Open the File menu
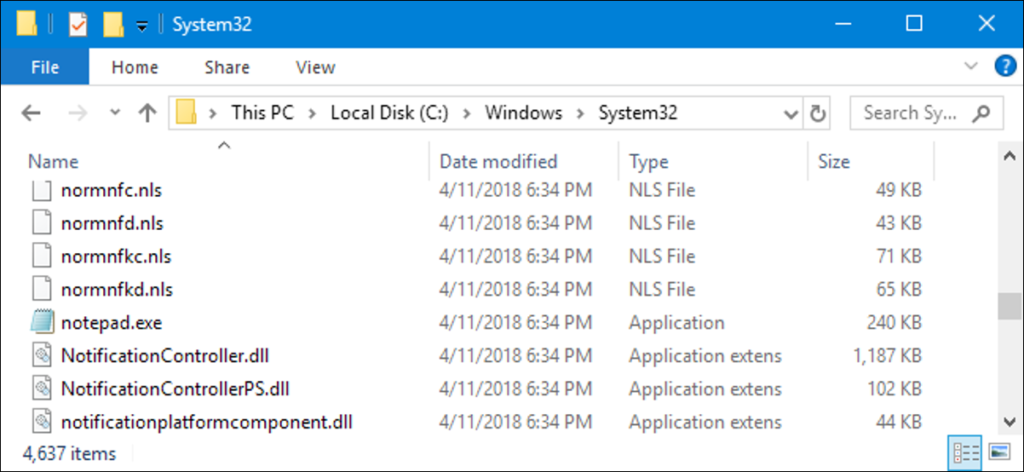 [45, 68]
